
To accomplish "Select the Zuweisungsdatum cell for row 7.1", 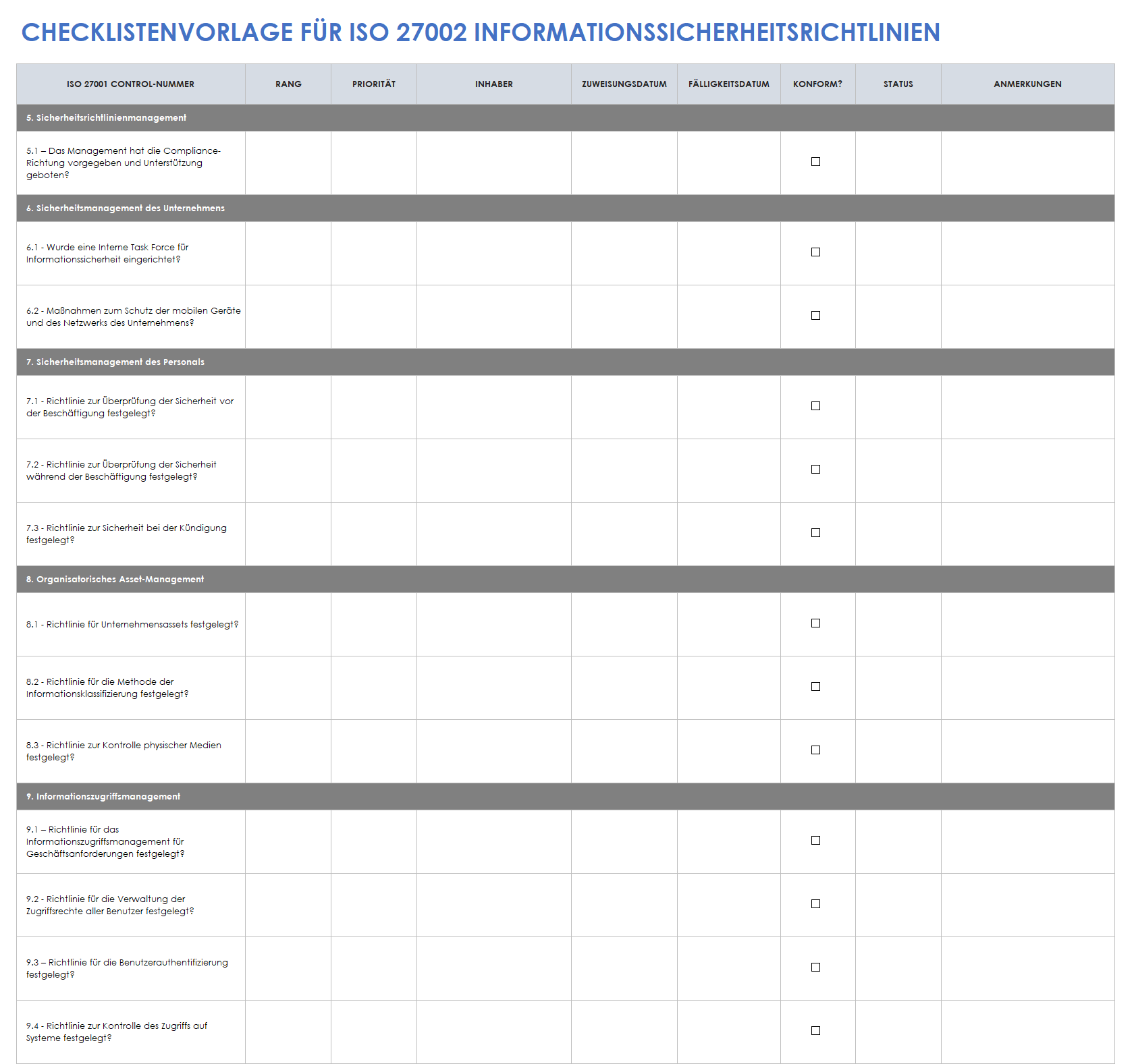I will point(624,407).
